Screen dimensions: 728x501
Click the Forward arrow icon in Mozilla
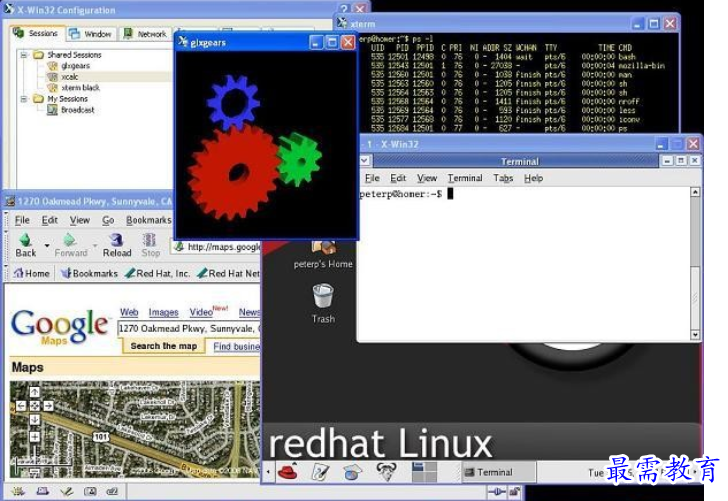tap(70, 240)
